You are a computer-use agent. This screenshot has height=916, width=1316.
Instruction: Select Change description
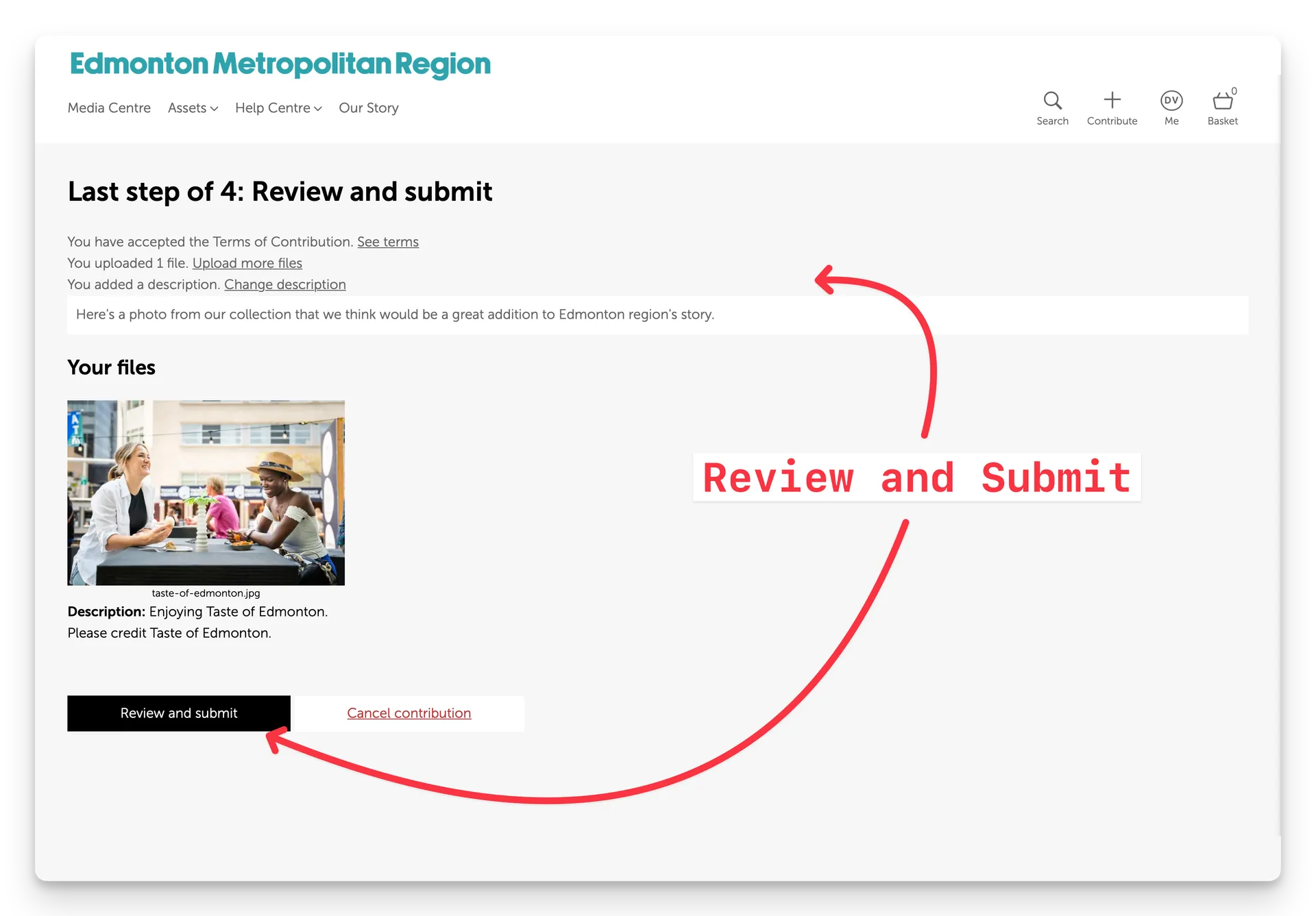(285, 285)
